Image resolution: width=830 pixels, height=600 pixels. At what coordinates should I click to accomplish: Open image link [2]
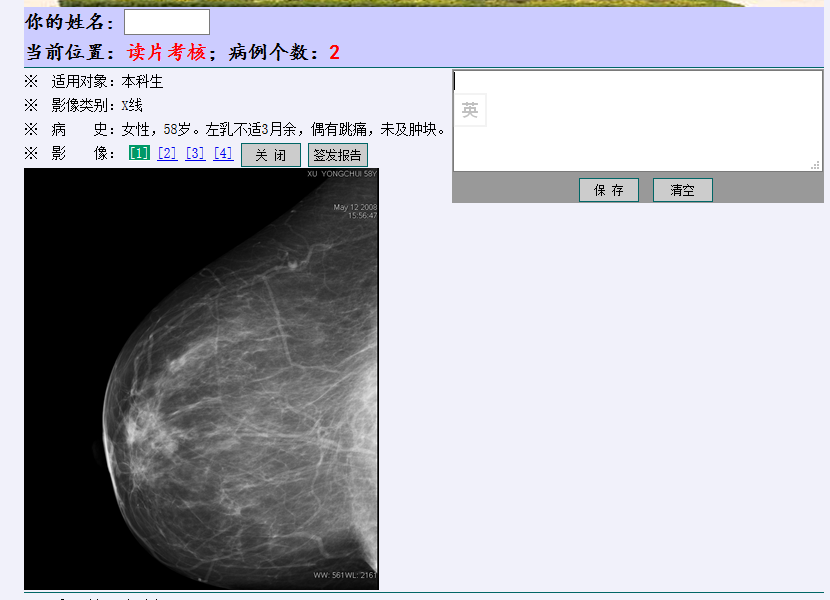tap(167, 154)
